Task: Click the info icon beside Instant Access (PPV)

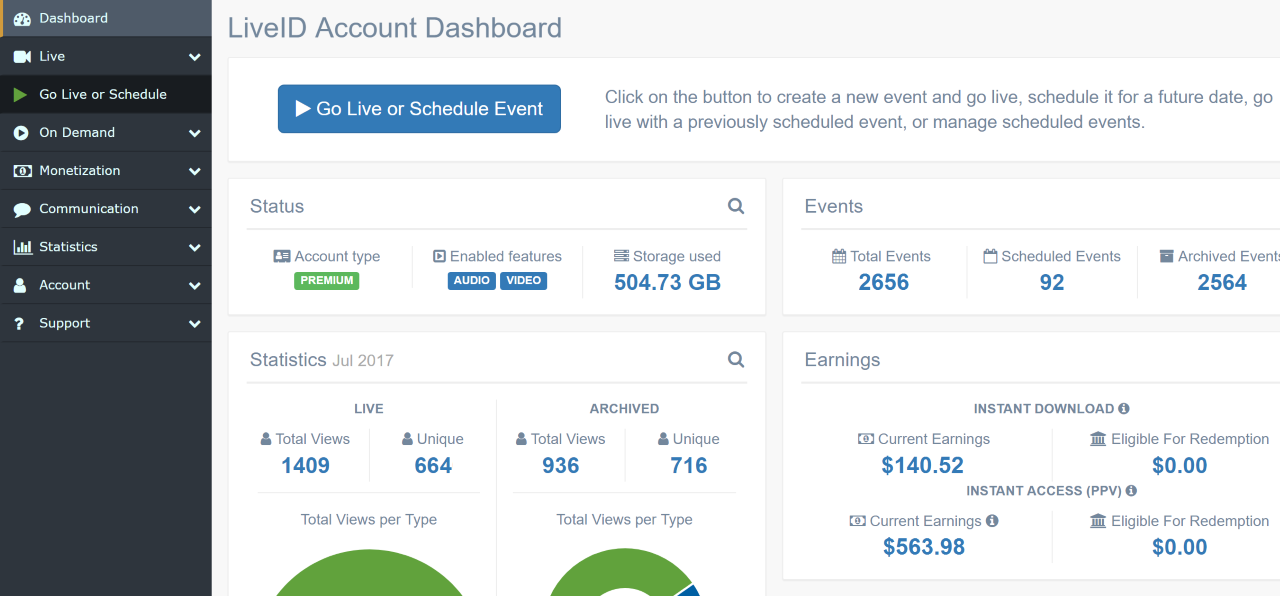Action: tap(1131, 491)
